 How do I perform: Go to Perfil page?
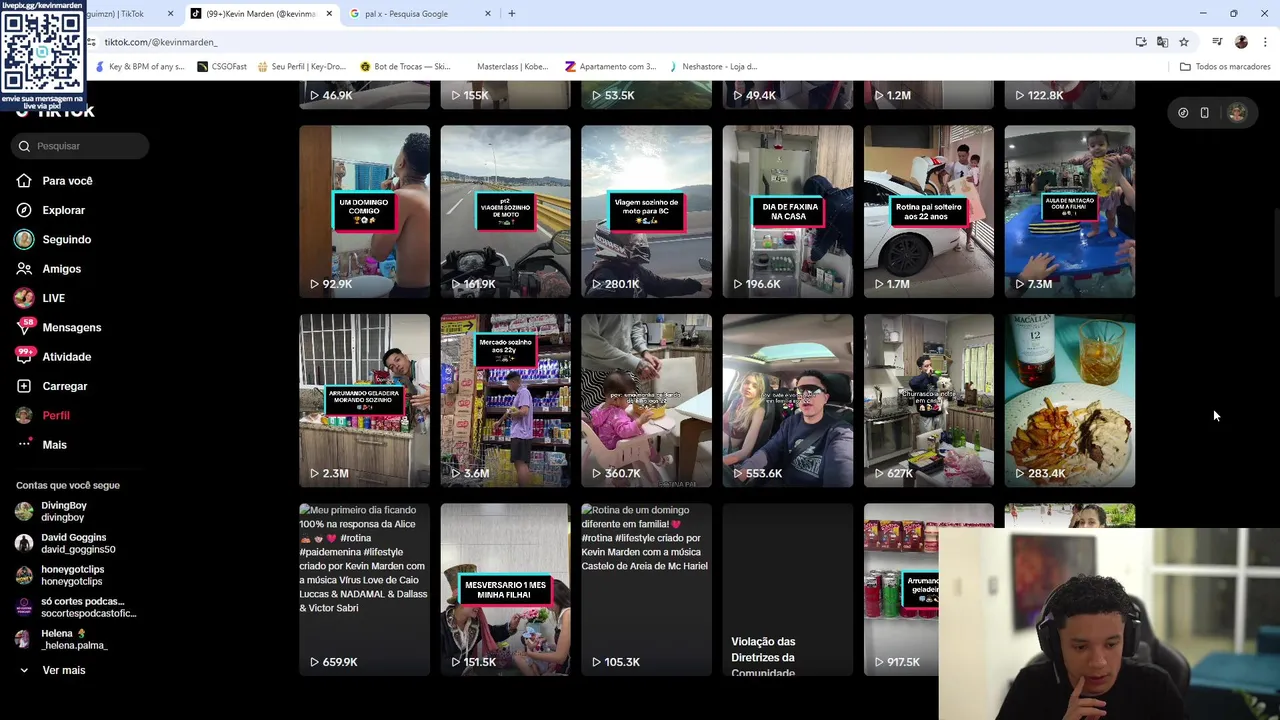click(x=43, y=415)
